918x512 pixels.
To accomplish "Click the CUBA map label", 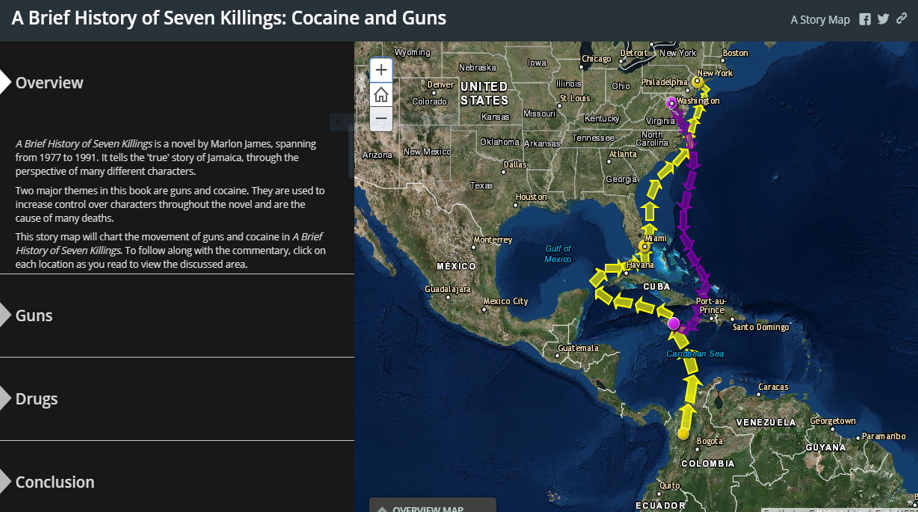I will point(656,287).
